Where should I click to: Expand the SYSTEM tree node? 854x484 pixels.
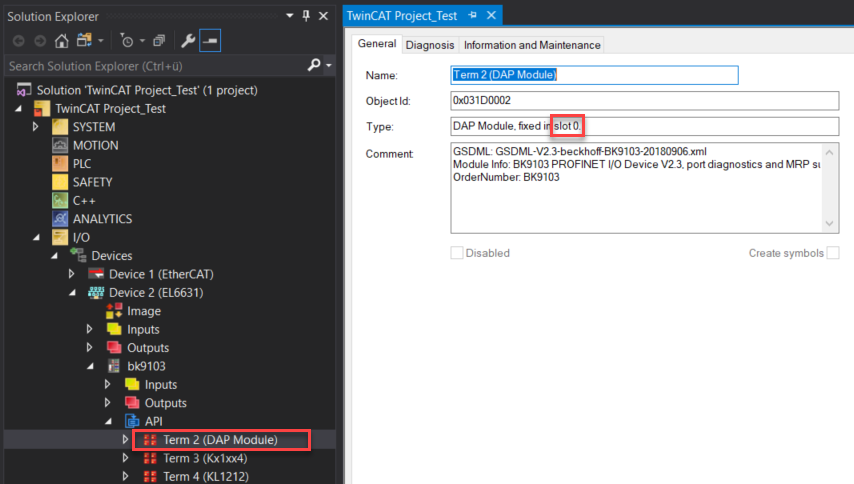click(x=37, y=127)
